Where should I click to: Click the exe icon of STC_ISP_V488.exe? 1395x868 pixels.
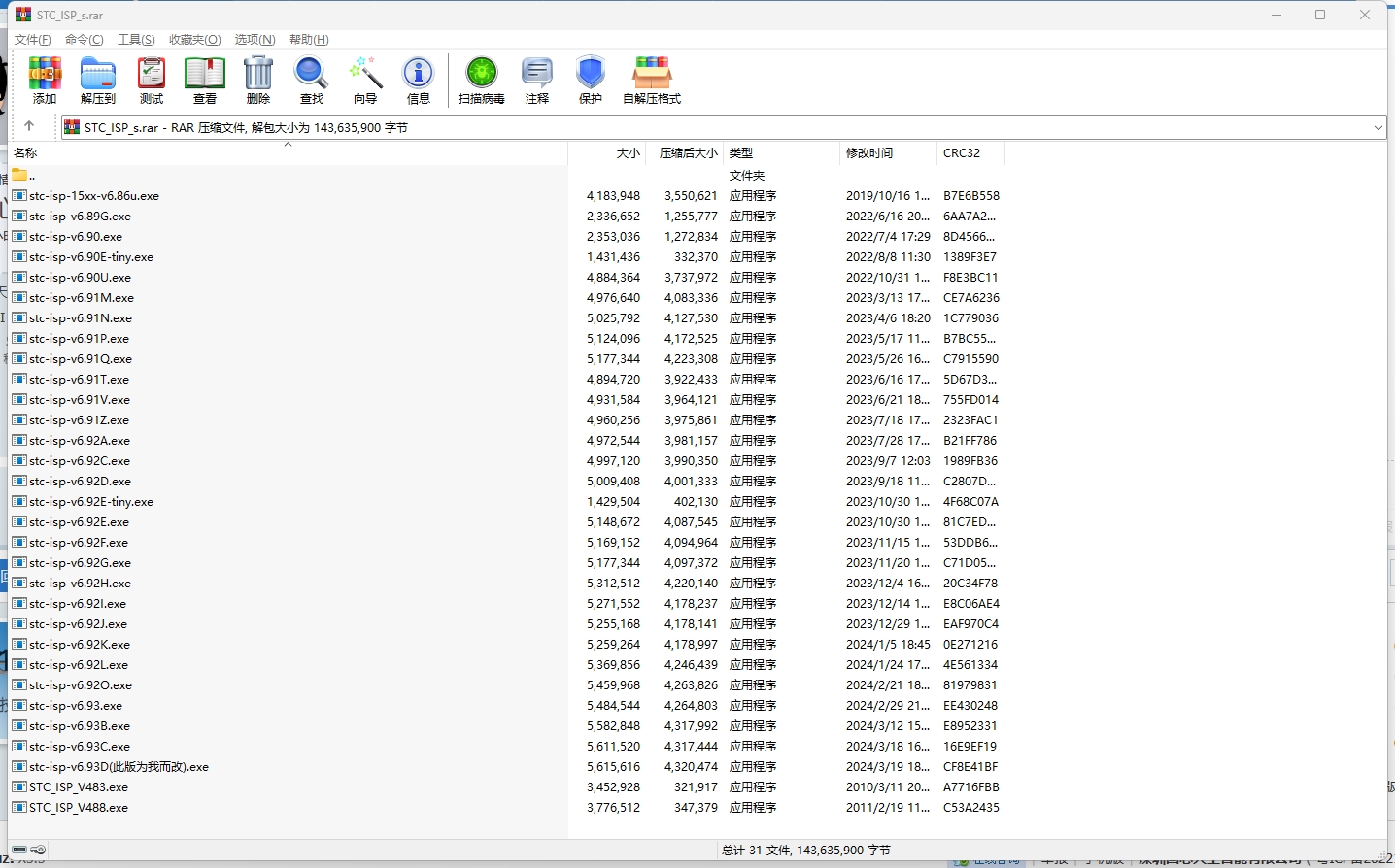19,807
